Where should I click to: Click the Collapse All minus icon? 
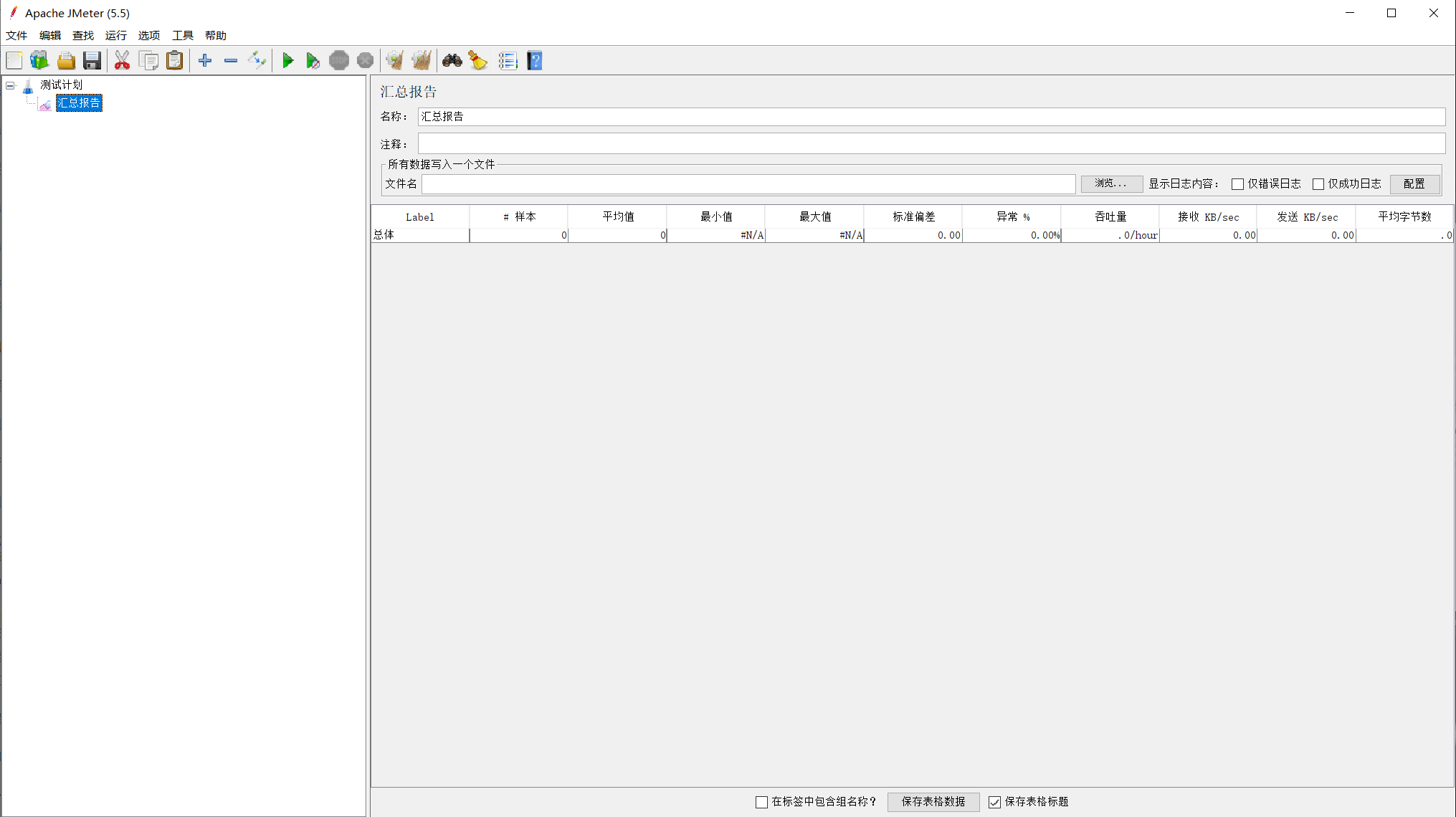(231, 61)
